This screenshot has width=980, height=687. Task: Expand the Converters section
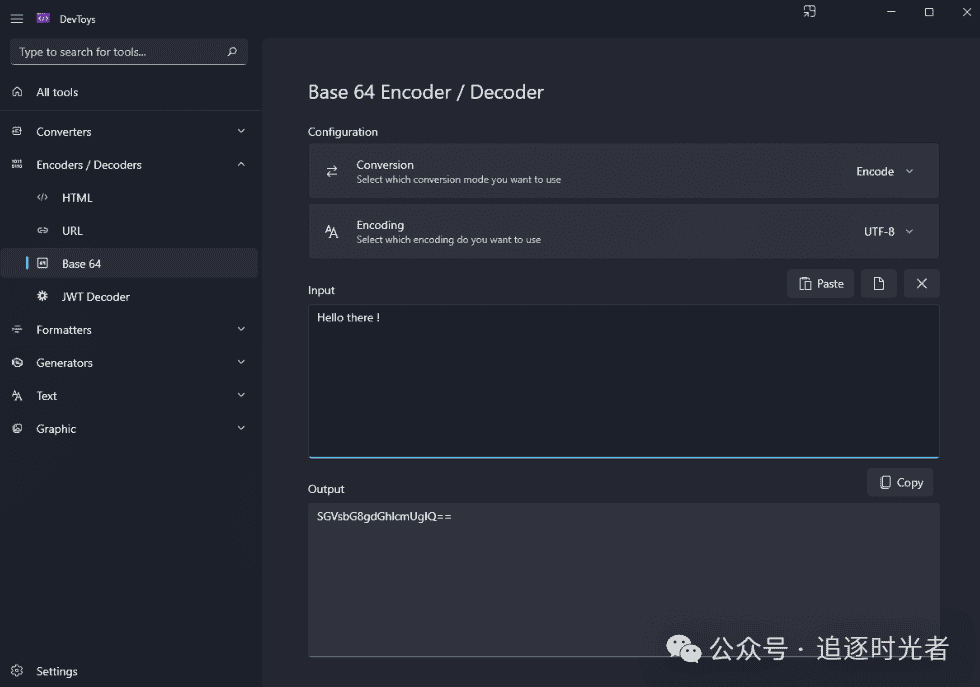pyautogui.click(x=241, y=132)
